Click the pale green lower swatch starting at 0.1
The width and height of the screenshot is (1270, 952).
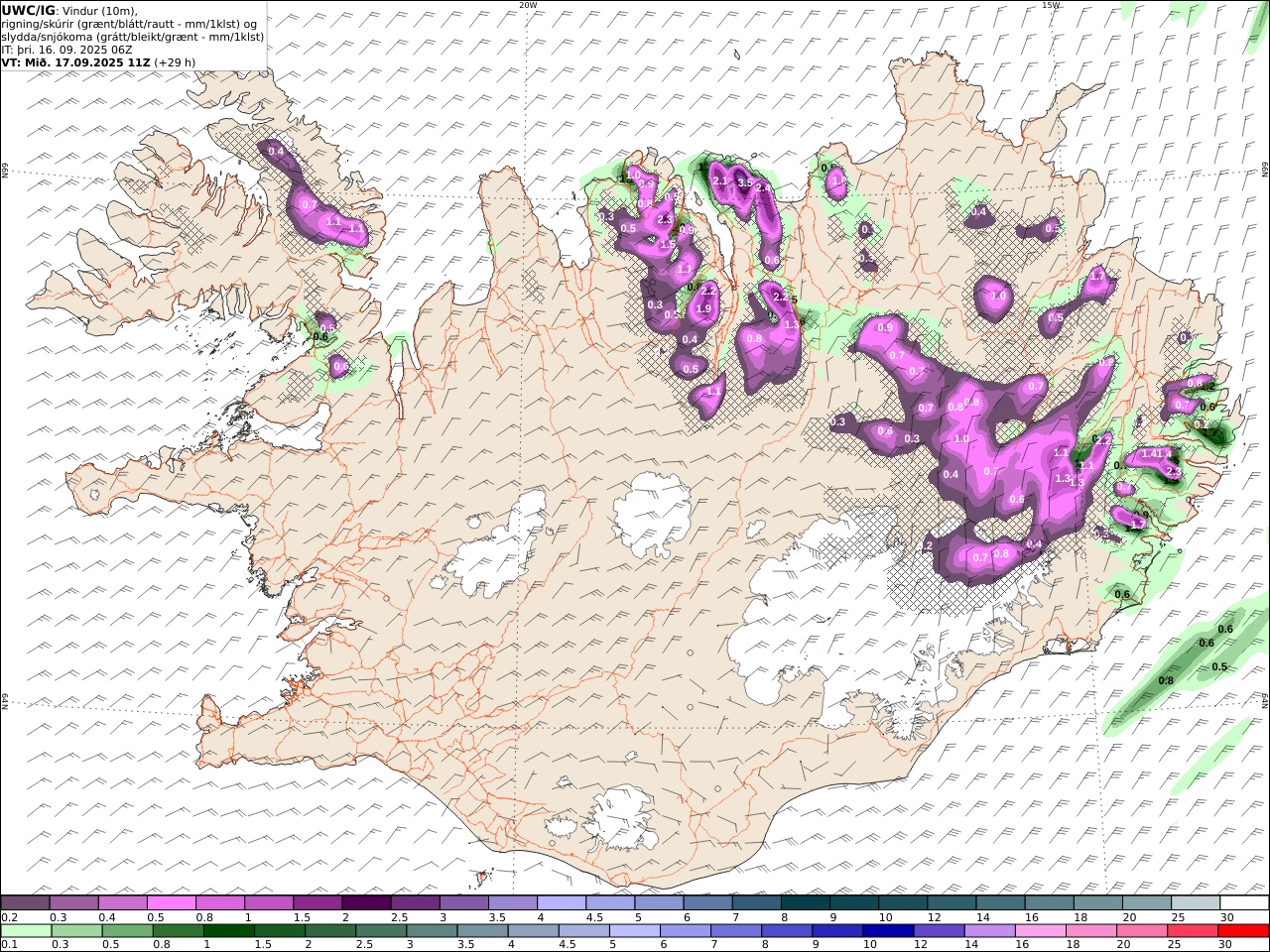(26, 931)
